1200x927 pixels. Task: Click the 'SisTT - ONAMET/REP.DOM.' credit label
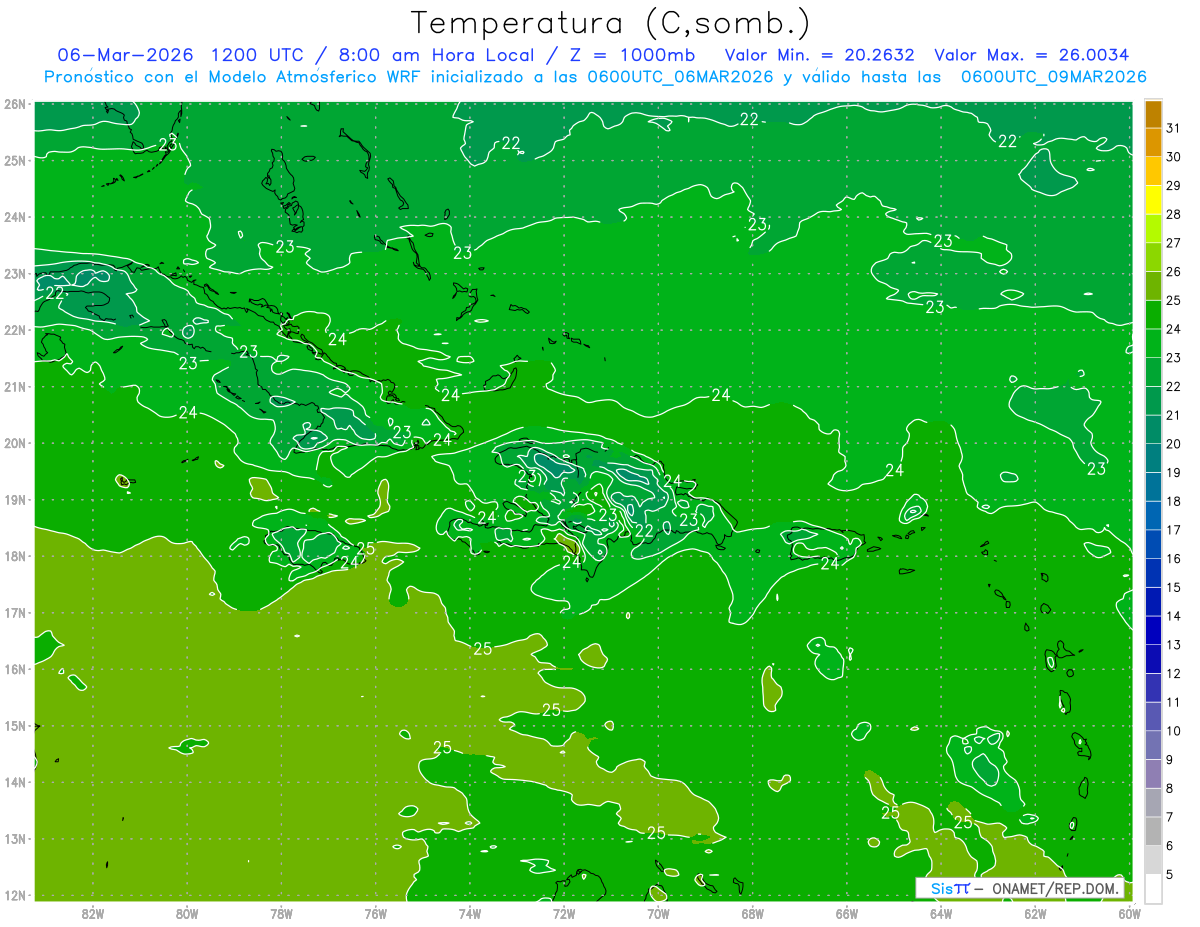[x=1019, y=888]
